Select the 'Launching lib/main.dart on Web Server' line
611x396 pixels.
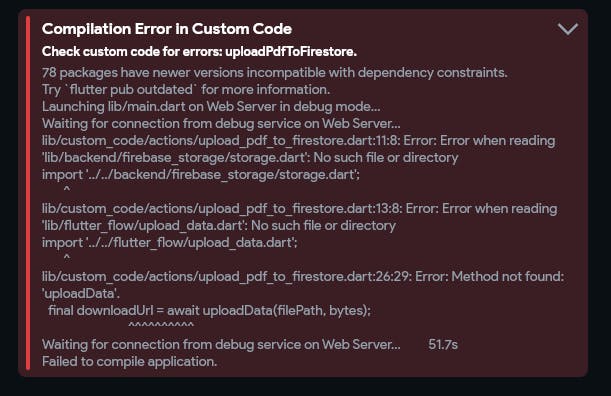coord(211,106)
